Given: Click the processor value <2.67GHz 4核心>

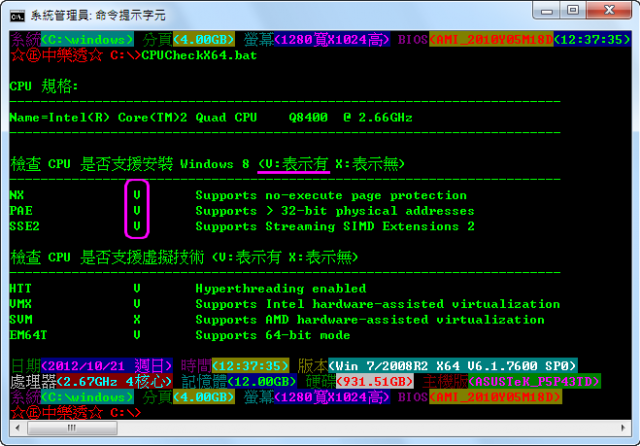Looking at the screenshot, I should click(x=114, y=382).
